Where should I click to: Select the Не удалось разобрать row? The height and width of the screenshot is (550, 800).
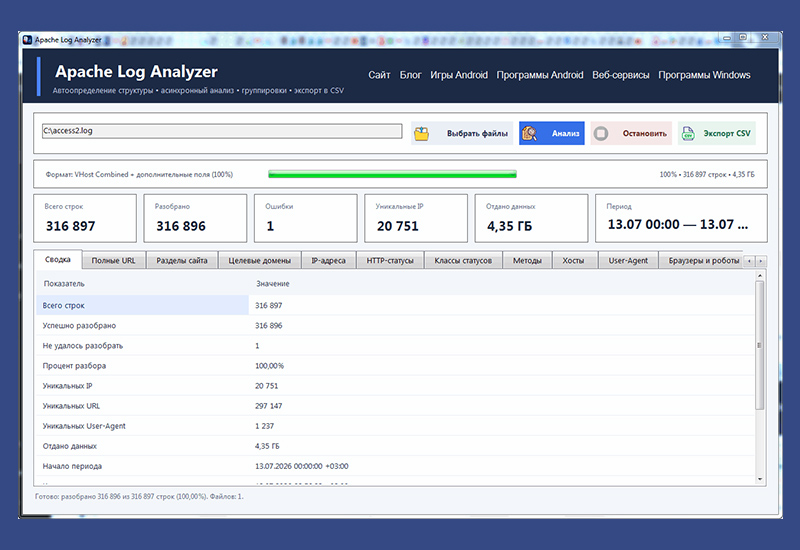pos(395,345)
